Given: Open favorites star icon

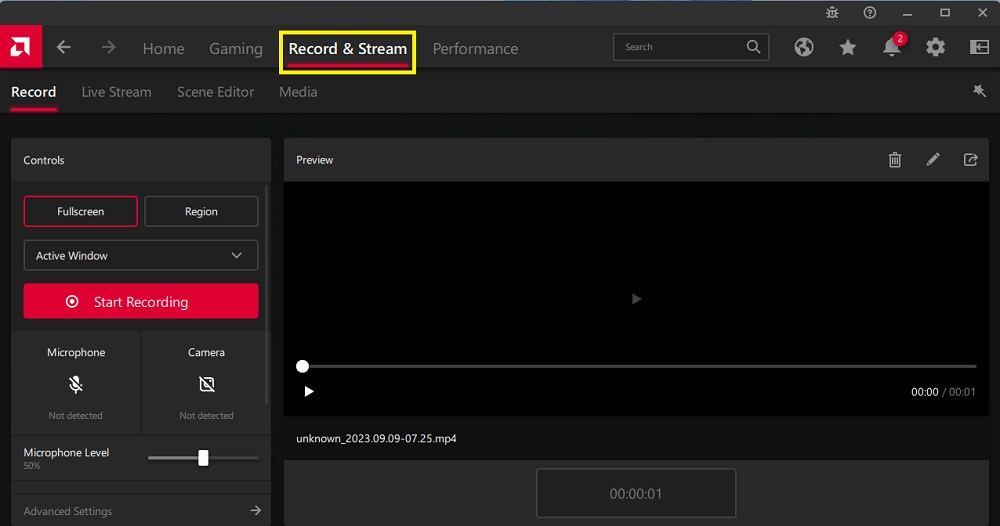Looking at the screenshot, I should click(848, 47).
